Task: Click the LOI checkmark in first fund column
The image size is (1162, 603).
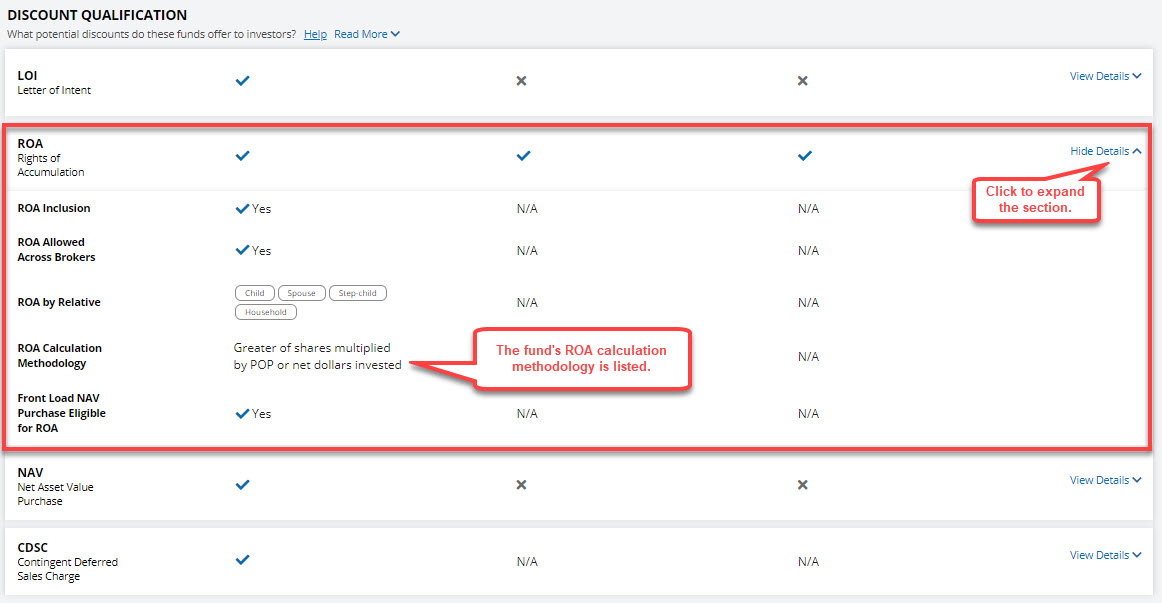Action: (242, 80)
